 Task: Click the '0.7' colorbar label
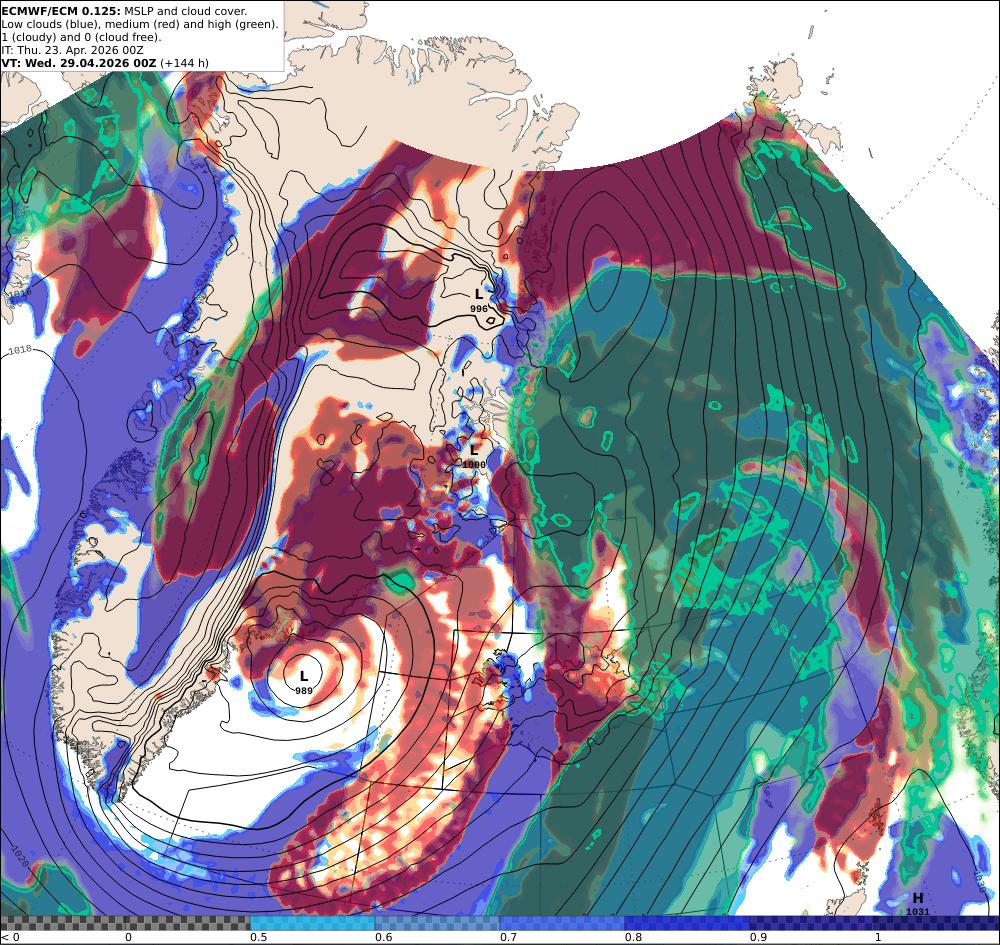pyautogui.click(x=508, y=937)
